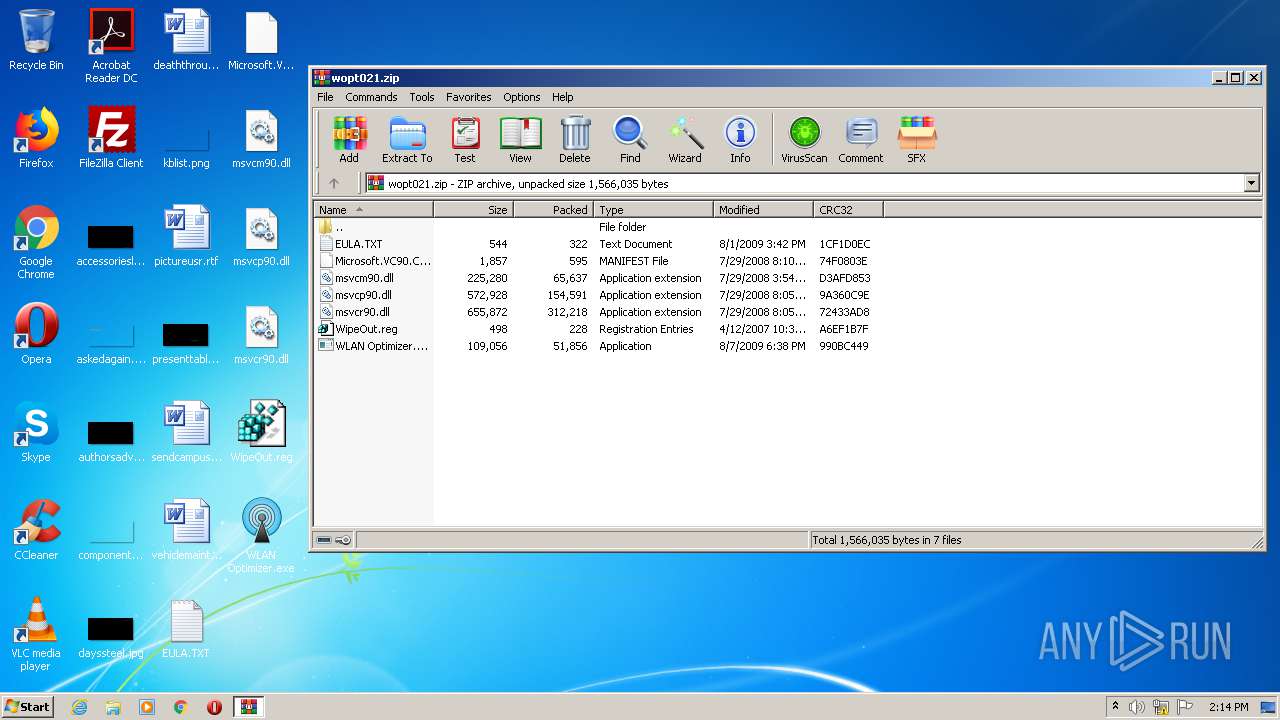Open the Commands menu

tap(371, 97)
